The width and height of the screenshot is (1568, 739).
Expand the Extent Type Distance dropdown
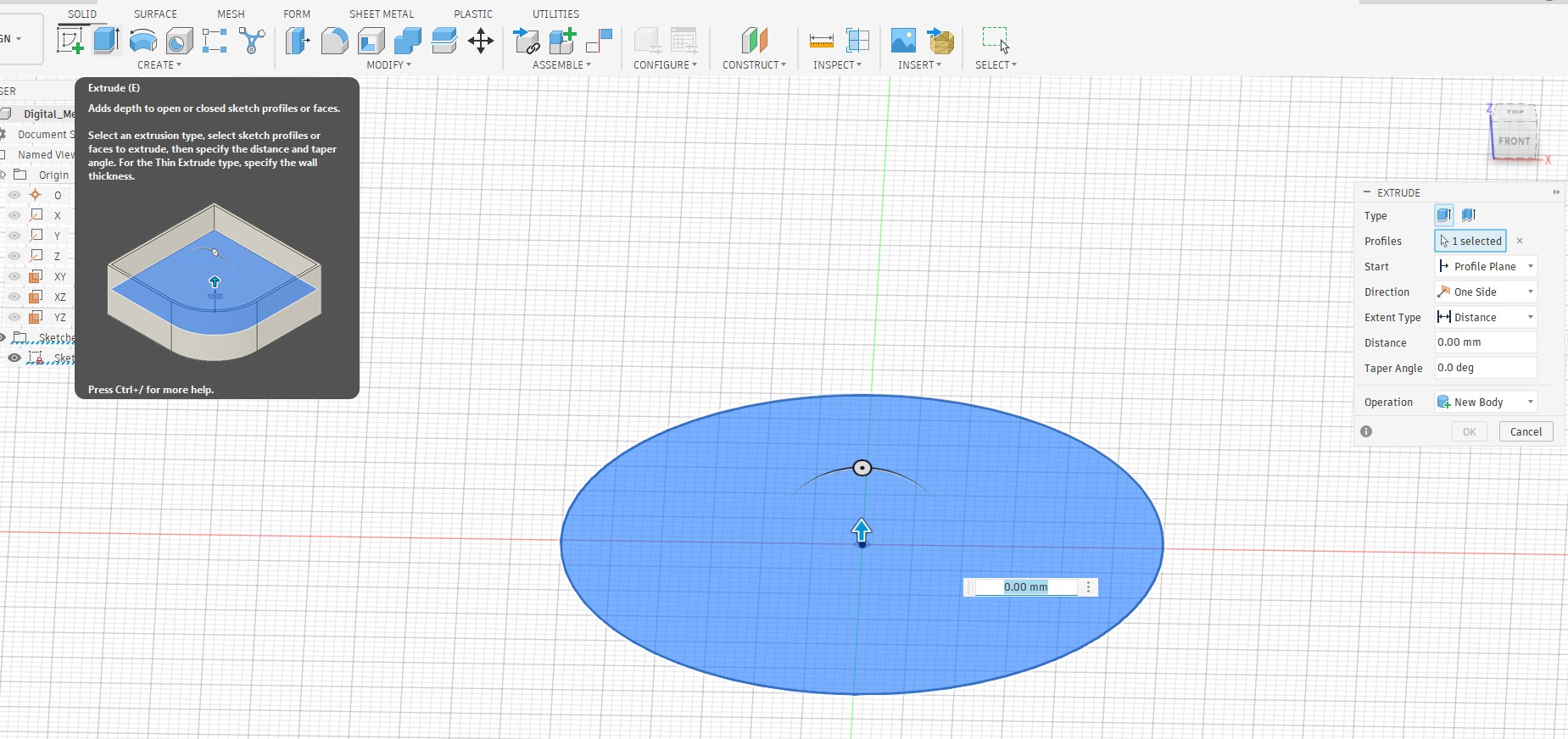click(1486, 317)
